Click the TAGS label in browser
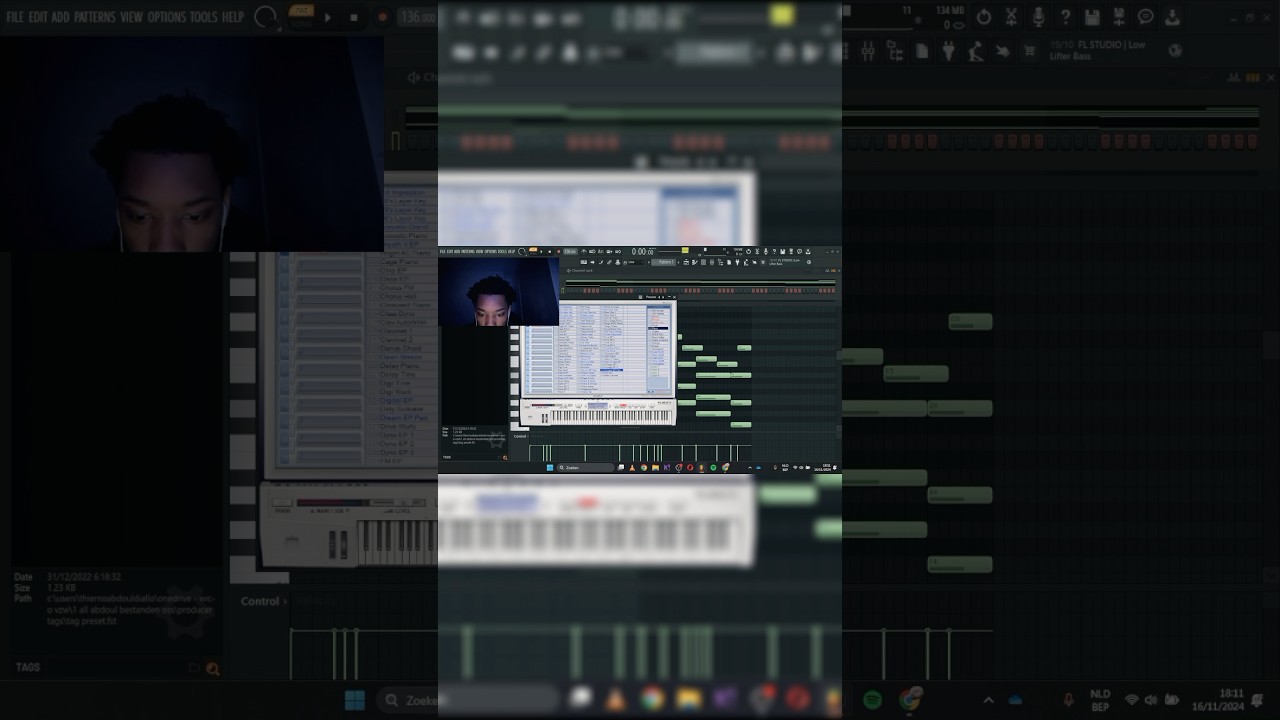This screenshot has width=1280, height=720. pyautogui.click(x=28, y=667)
